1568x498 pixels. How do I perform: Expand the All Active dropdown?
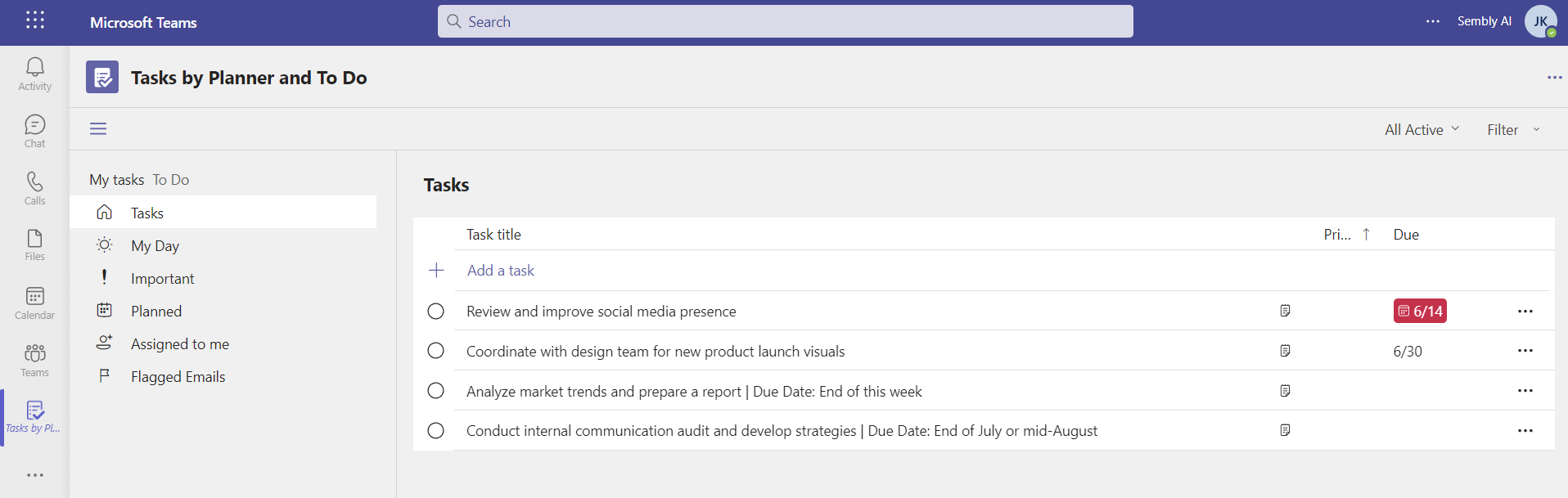(1422, 129)
